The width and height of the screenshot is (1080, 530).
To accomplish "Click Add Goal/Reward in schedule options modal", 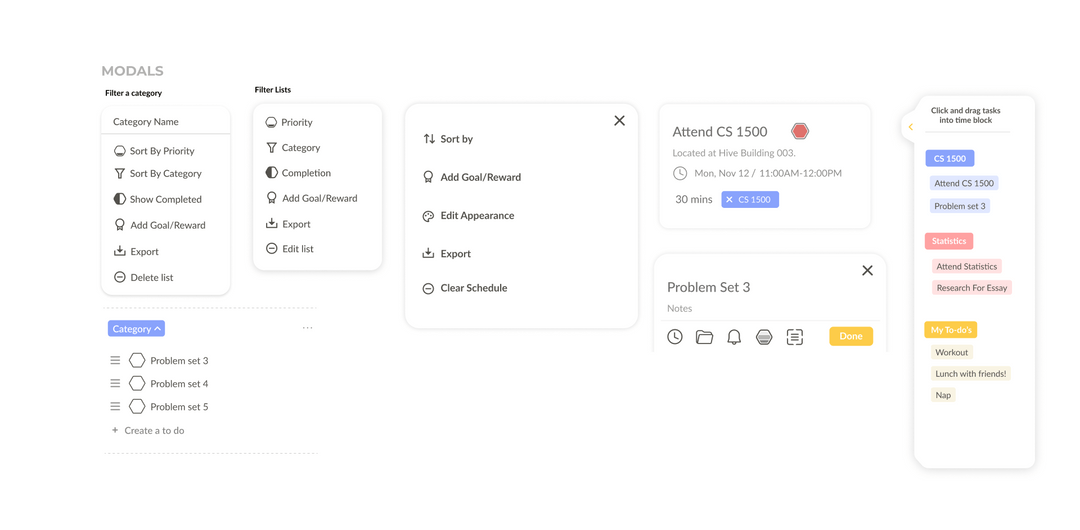I will (472, 177).
